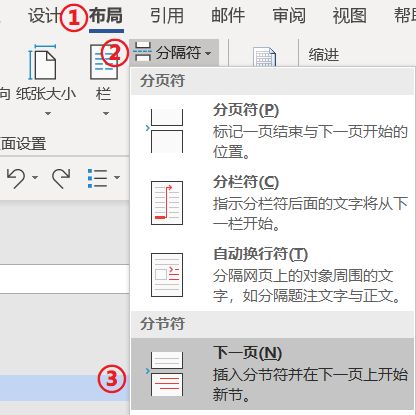Click the 纸张大小 page icon

click(x=42, y=63)
